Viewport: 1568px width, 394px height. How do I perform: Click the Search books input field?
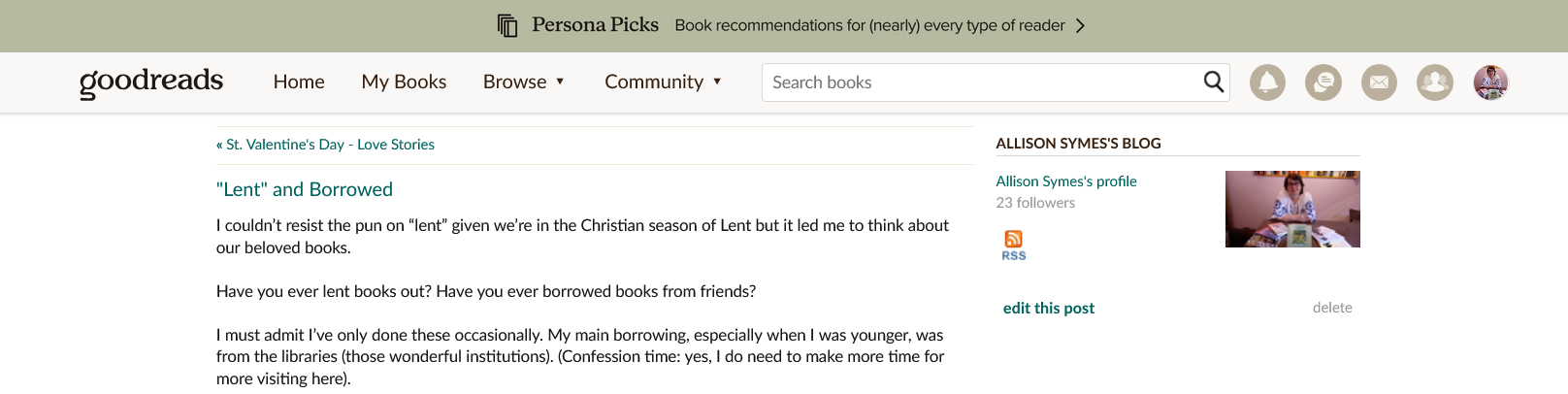click(980, 82)
